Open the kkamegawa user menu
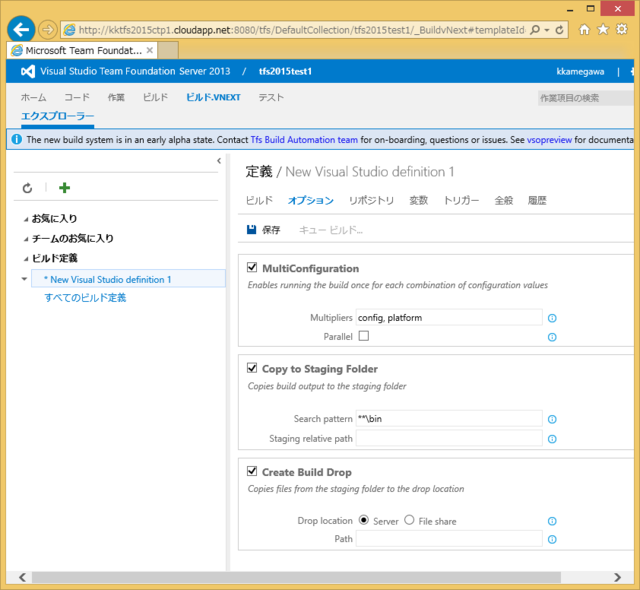 point(580,71)
